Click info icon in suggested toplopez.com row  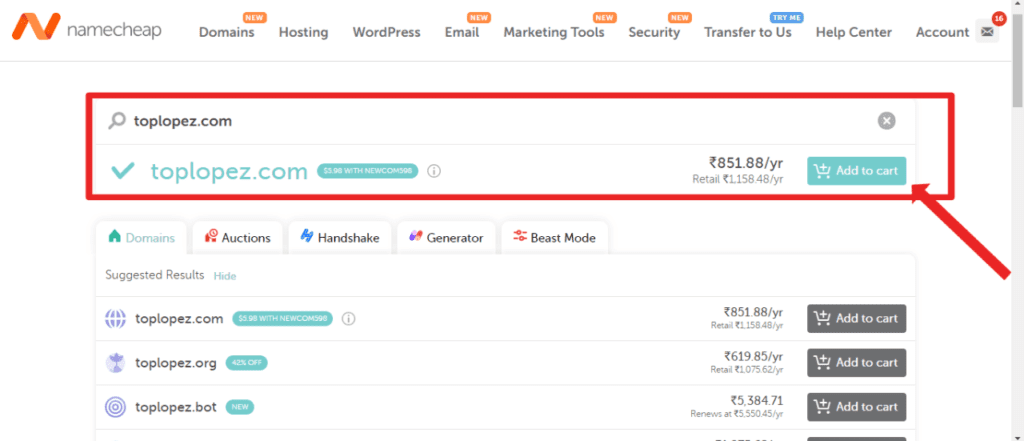tap(349, 319)
